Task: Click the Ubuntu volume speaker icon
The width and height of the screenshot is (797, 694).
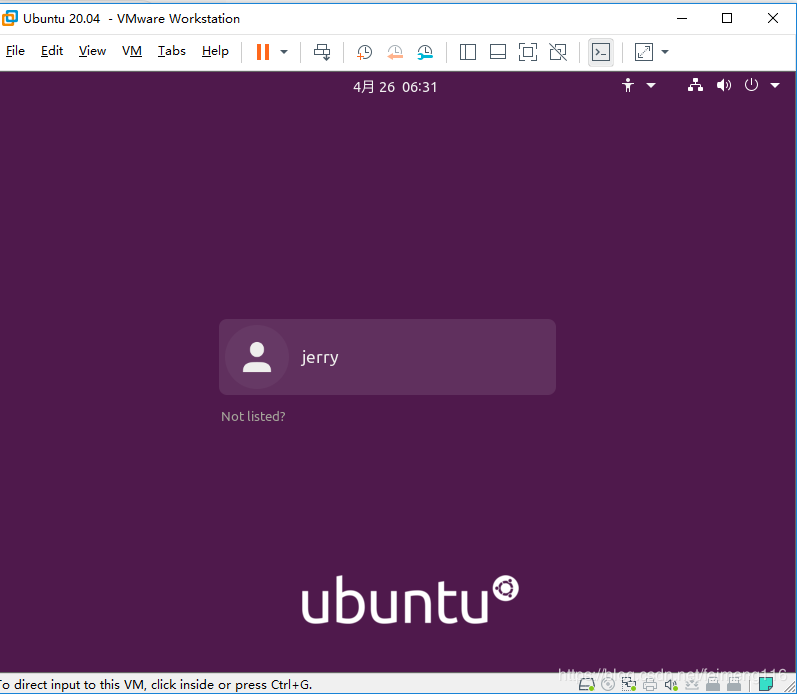Action: tap(724, 86)
